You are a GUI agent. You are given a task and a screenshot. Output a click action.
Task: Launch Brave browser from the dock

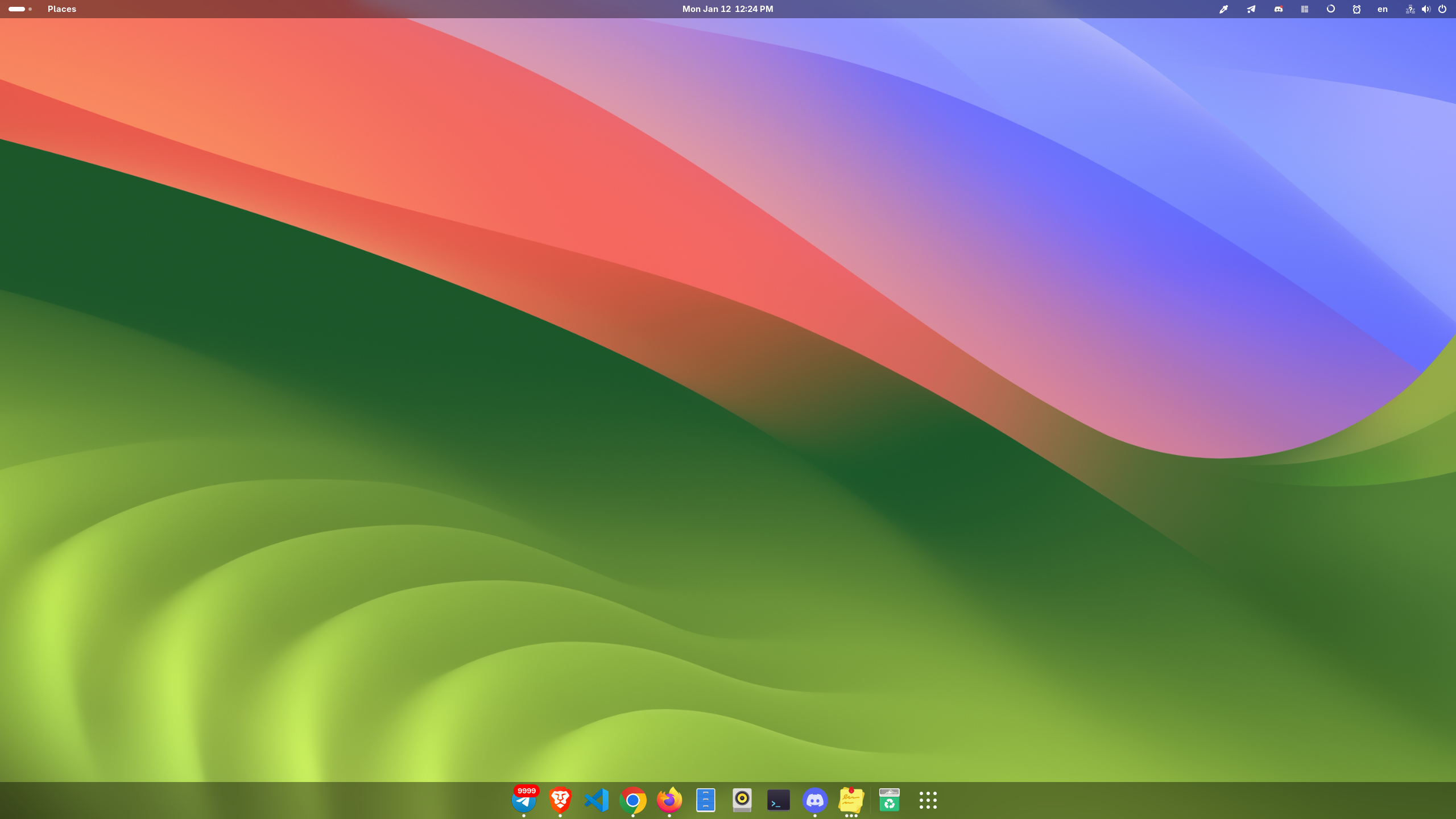coord(560,800)
